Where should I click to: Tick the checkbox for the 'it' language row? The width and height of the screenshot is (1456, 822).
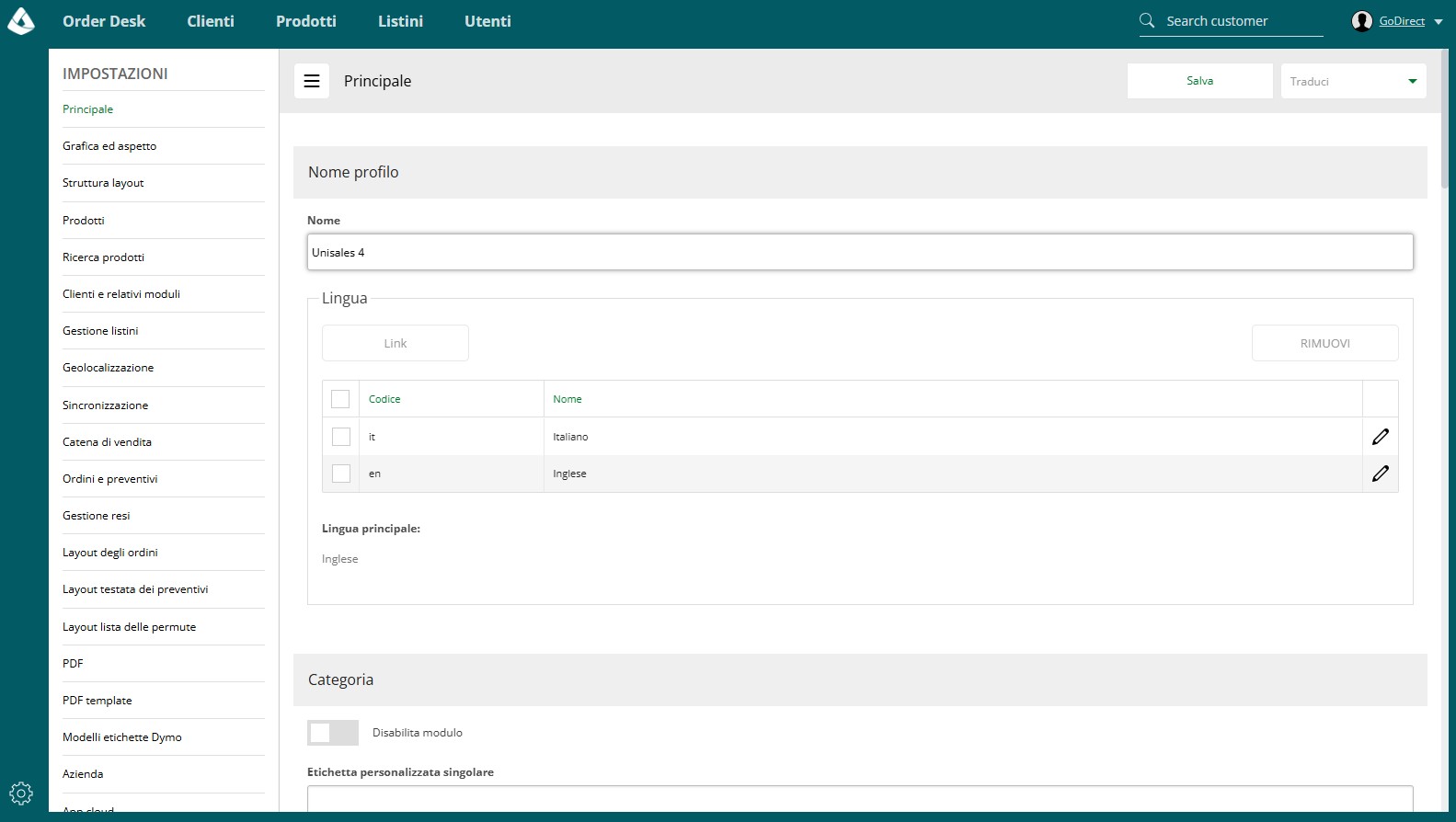click(341, 437)
